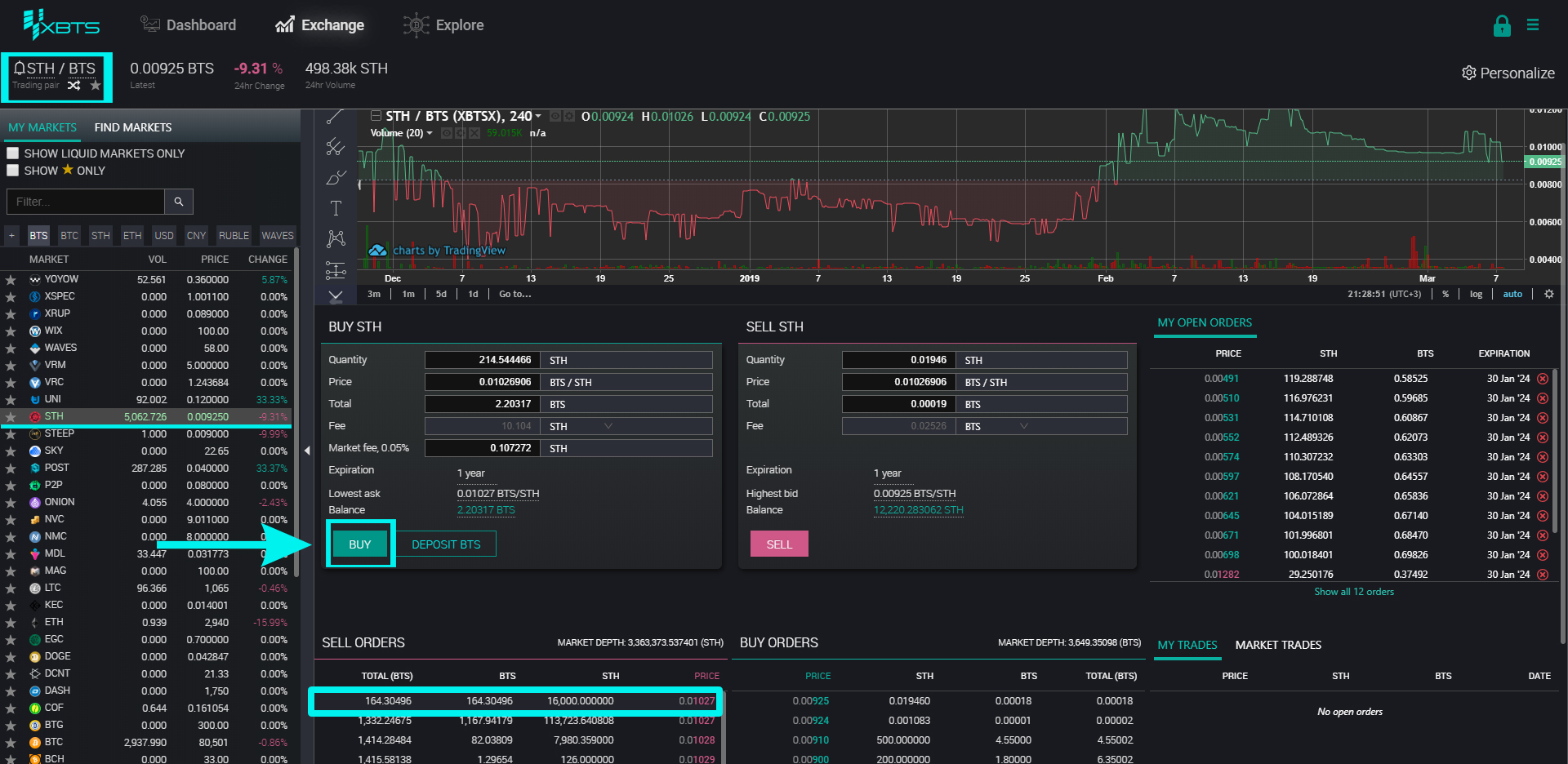Viewport: 1568px width, 764px height.
Task: Select the prediction and measurement tool
Action: click(335, 269)
